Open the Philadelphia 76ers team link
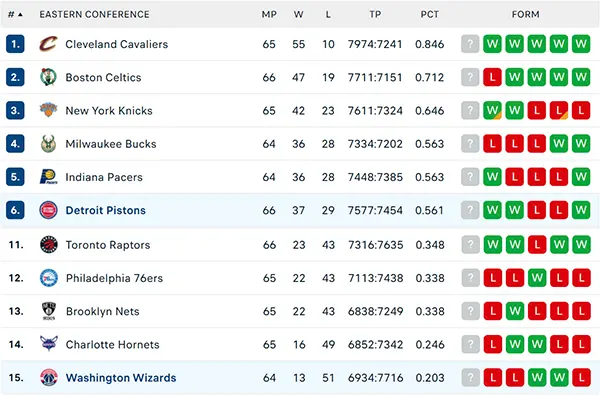The height and width of the screenshot is (395, 600). point(114,278)
